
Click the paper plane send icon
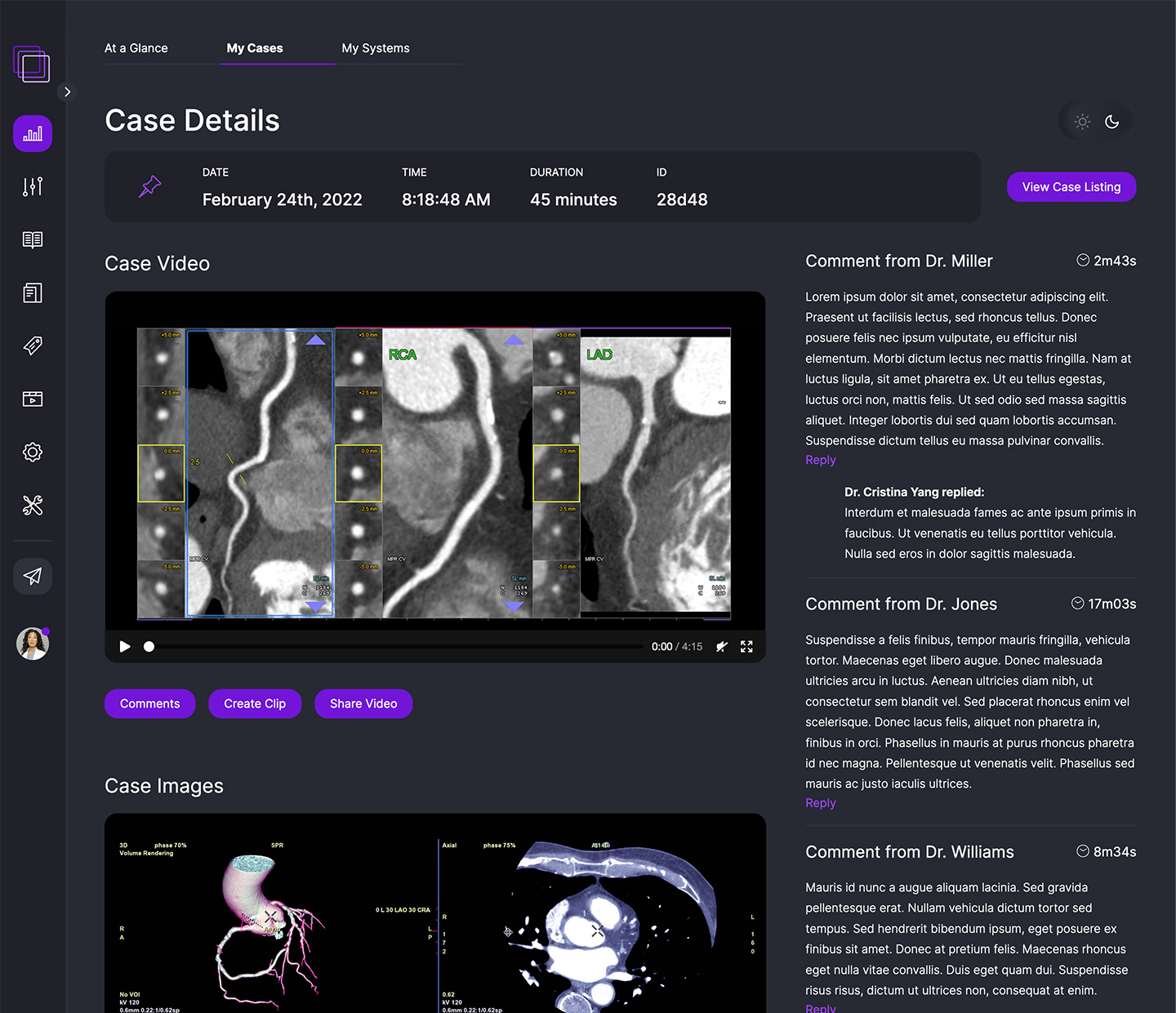point(33,577)
